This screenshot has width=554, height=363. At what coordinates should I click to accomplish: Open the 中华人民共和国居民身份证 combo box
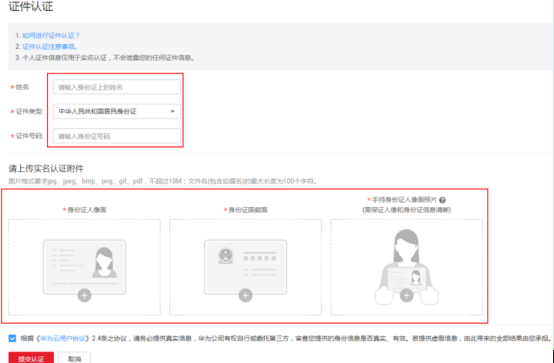[117, 111]
